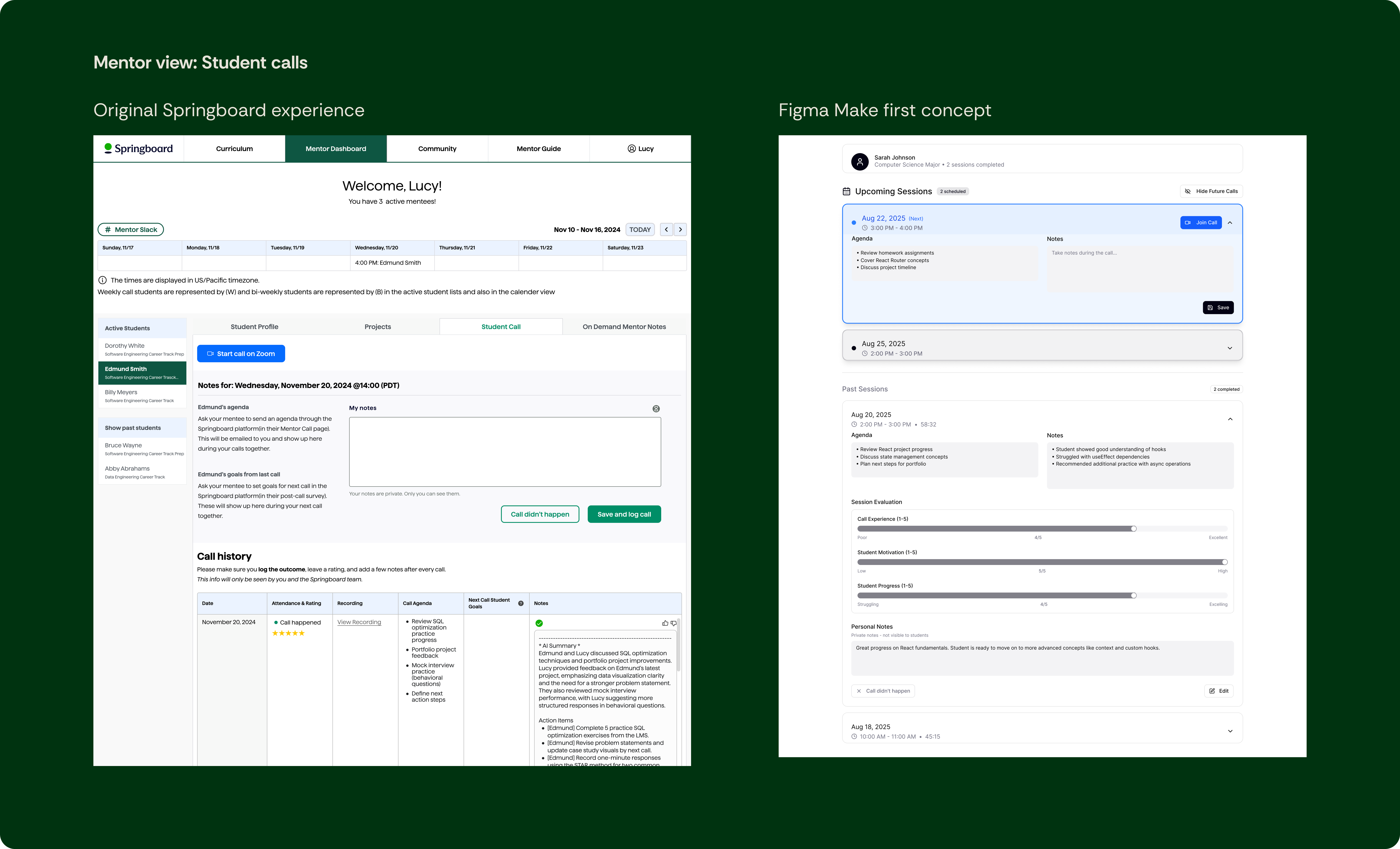Image resolution: width=1400 pixels, height=849 pixels.
Task: Collapse the Aug 20, 2025 past session
Action: pos(1230,419)
